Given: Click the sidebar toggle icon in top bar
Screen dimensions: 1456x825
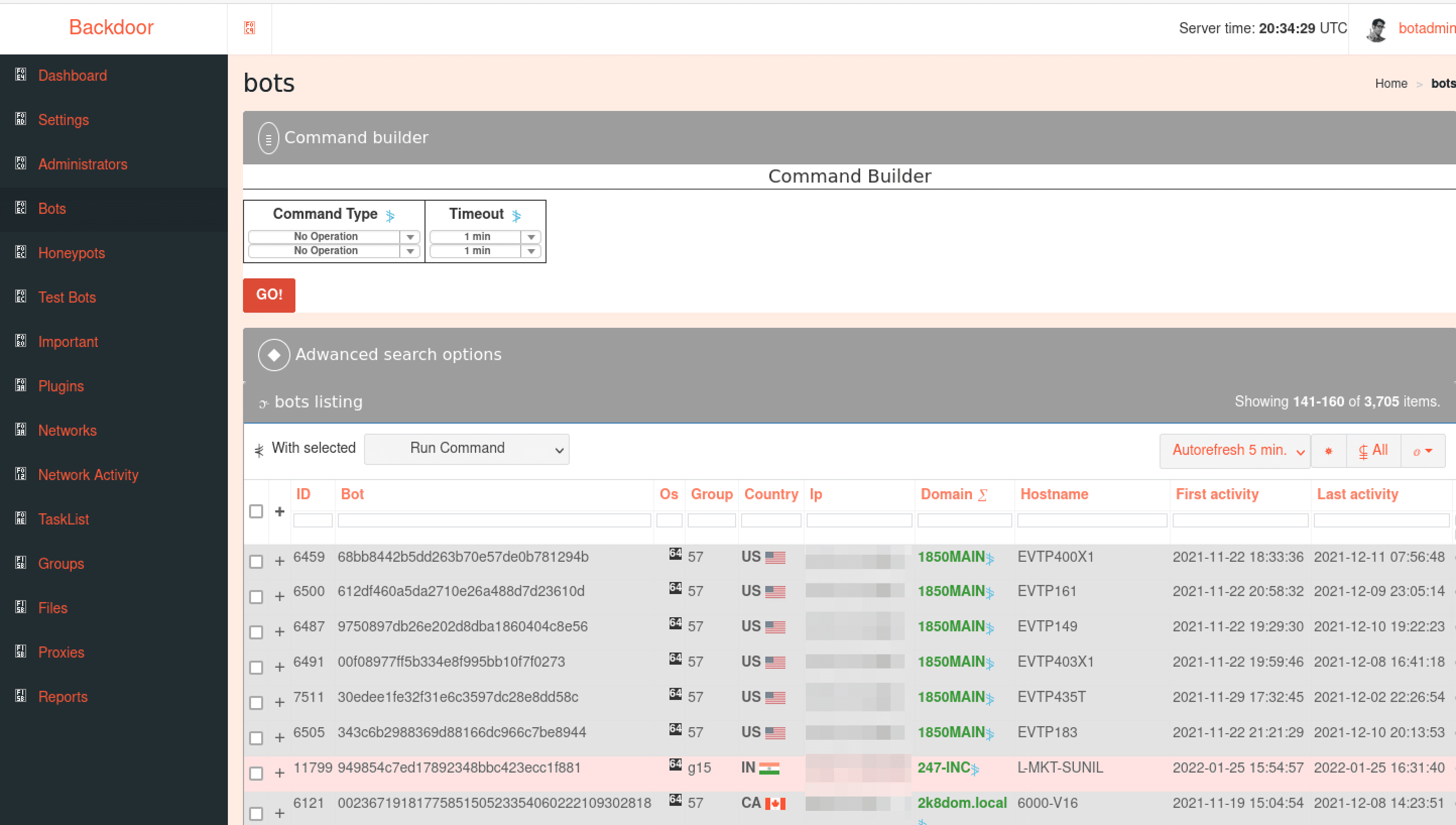Looking at the screenshot, I should tap(249, 28).
